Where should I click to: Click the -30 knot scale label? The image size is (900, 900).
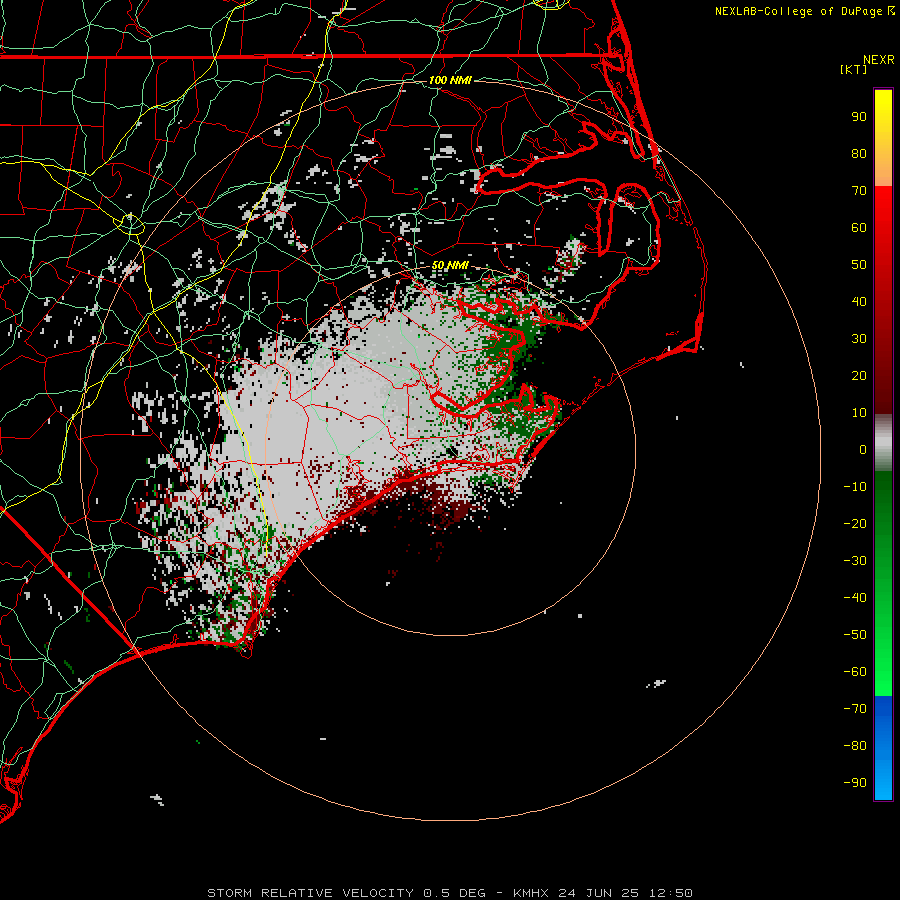tap(855, 561)
